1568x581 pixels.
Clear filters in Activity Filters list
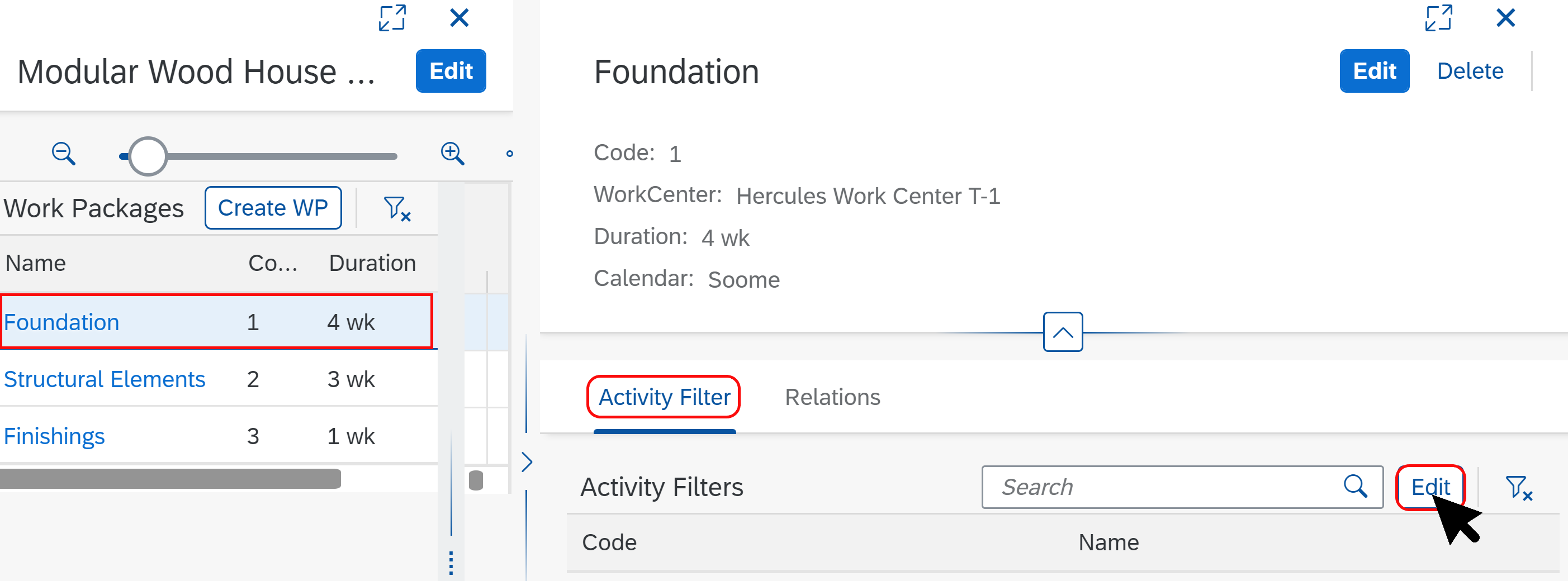[1518, 487]
